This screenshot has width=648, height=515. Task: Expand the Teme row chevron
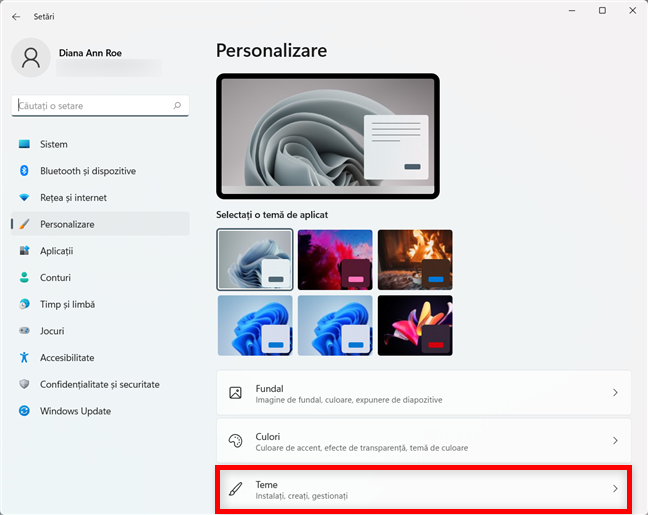click(615, 489)
